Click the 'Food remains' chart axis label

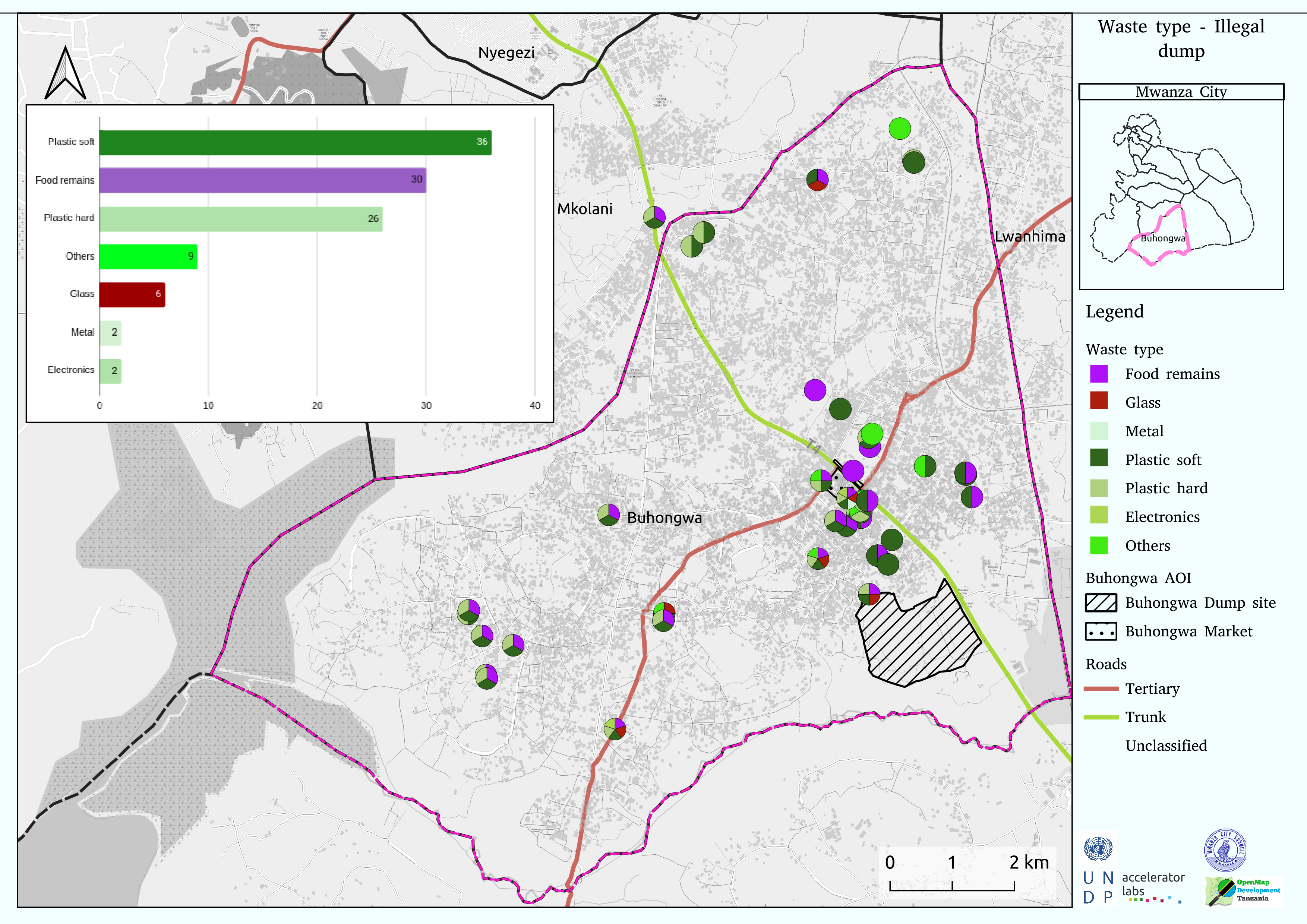click(65, 180)
